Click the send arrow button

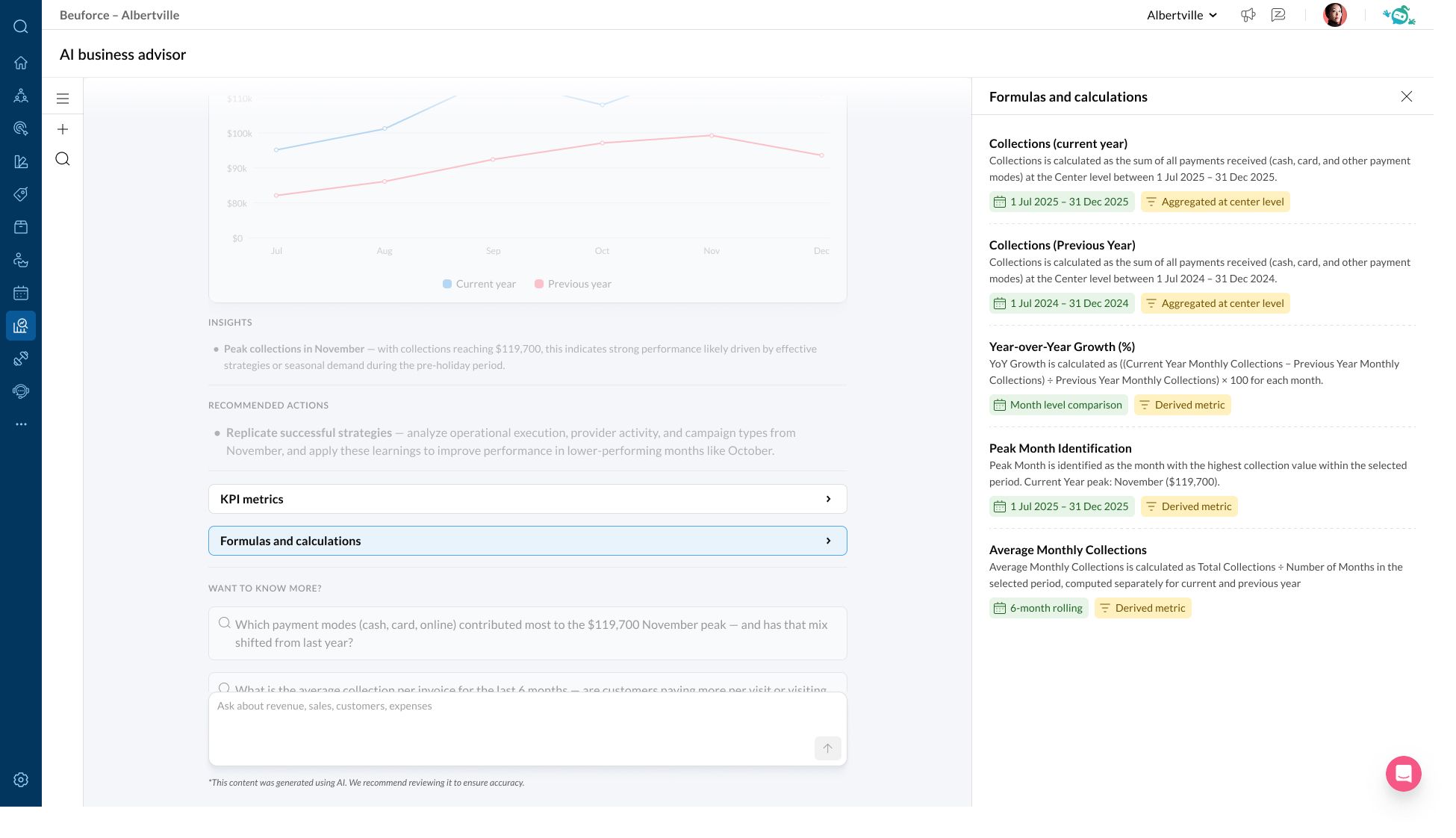827,748
